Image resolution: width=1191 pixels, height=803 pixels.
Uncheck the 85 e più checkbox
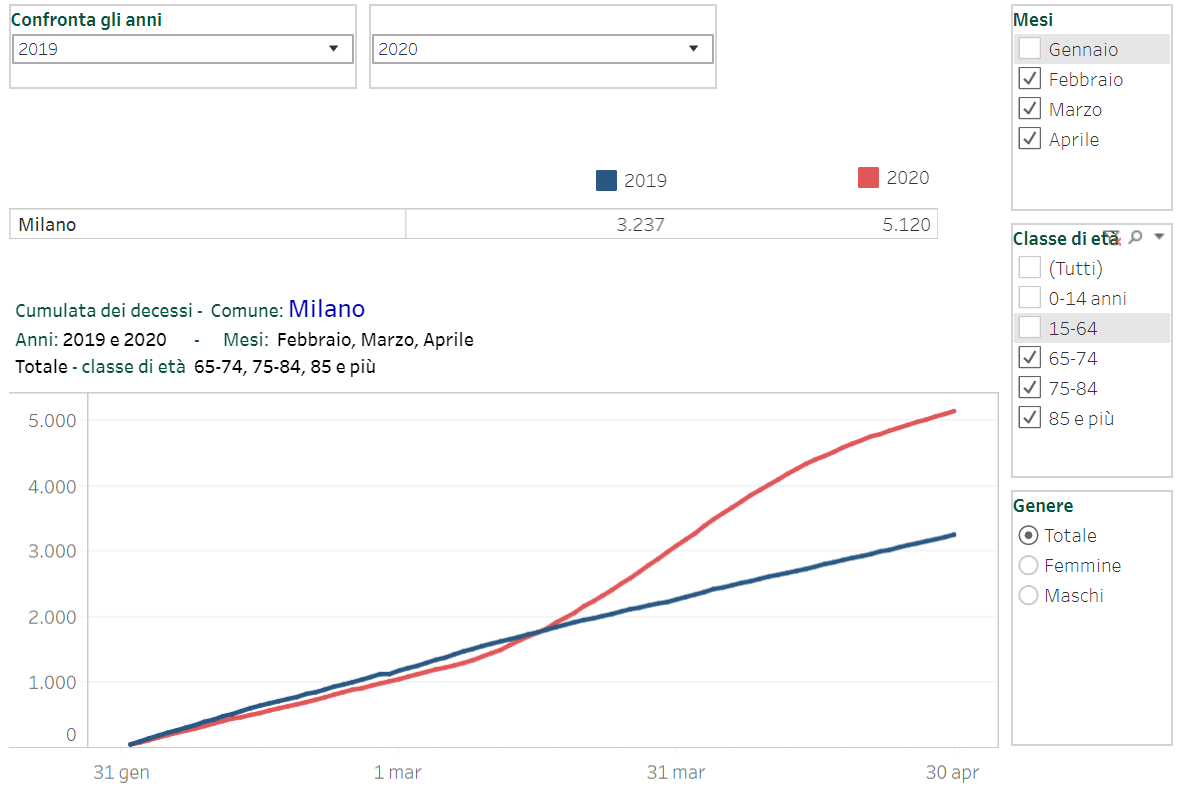[1029, 417]
